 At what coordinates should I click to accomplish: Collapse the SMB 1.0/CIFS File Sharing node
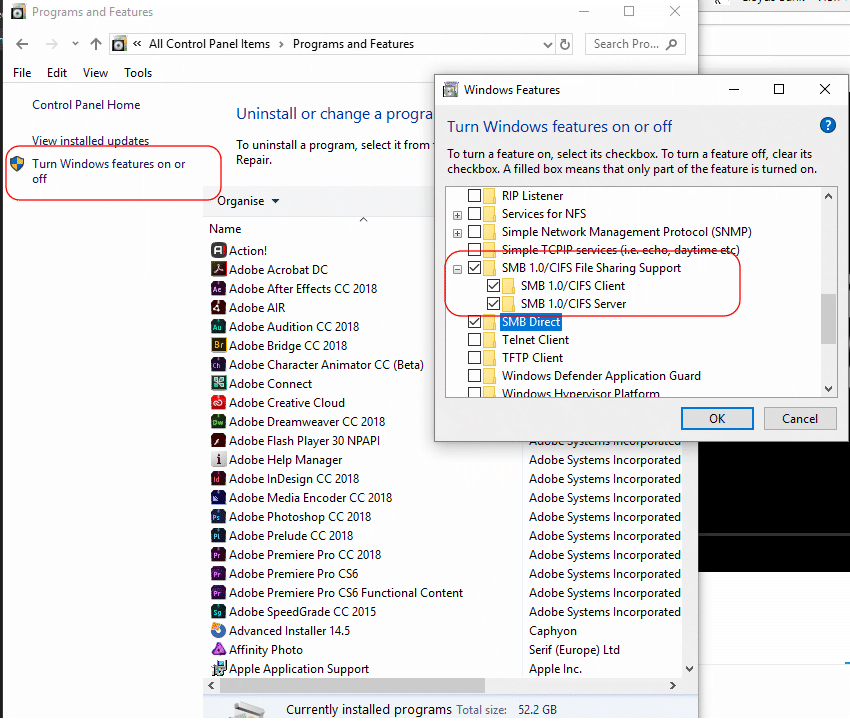(458, 269)
